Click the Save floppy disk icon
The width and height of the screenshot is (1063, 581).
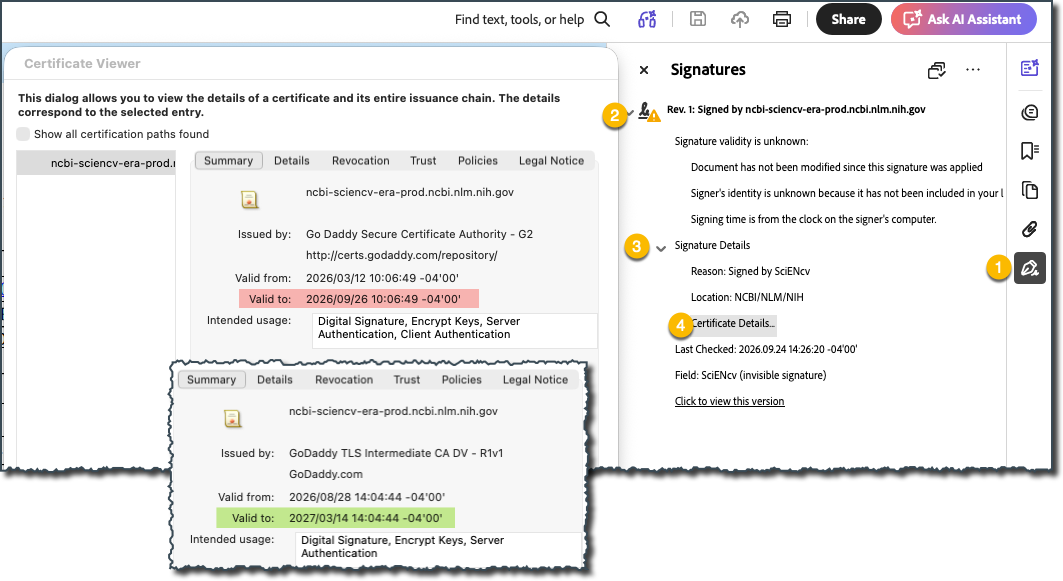point(698,19)
